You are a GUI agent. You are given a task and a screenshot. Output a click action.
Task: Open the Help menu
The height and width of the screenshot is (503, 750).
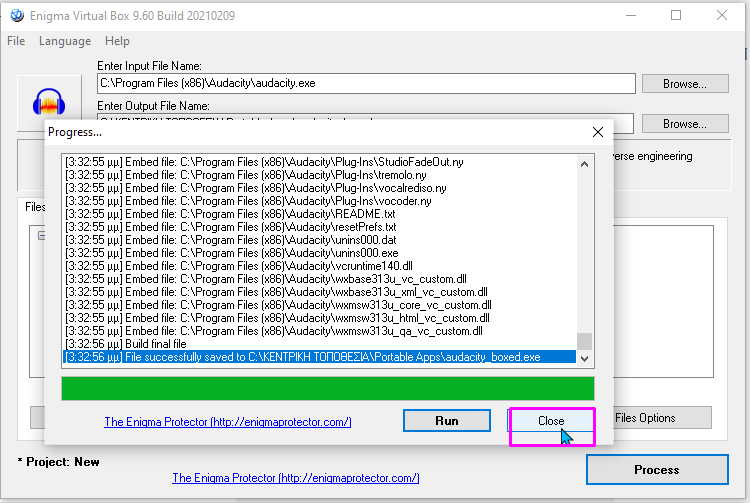(x=117, y=41)
